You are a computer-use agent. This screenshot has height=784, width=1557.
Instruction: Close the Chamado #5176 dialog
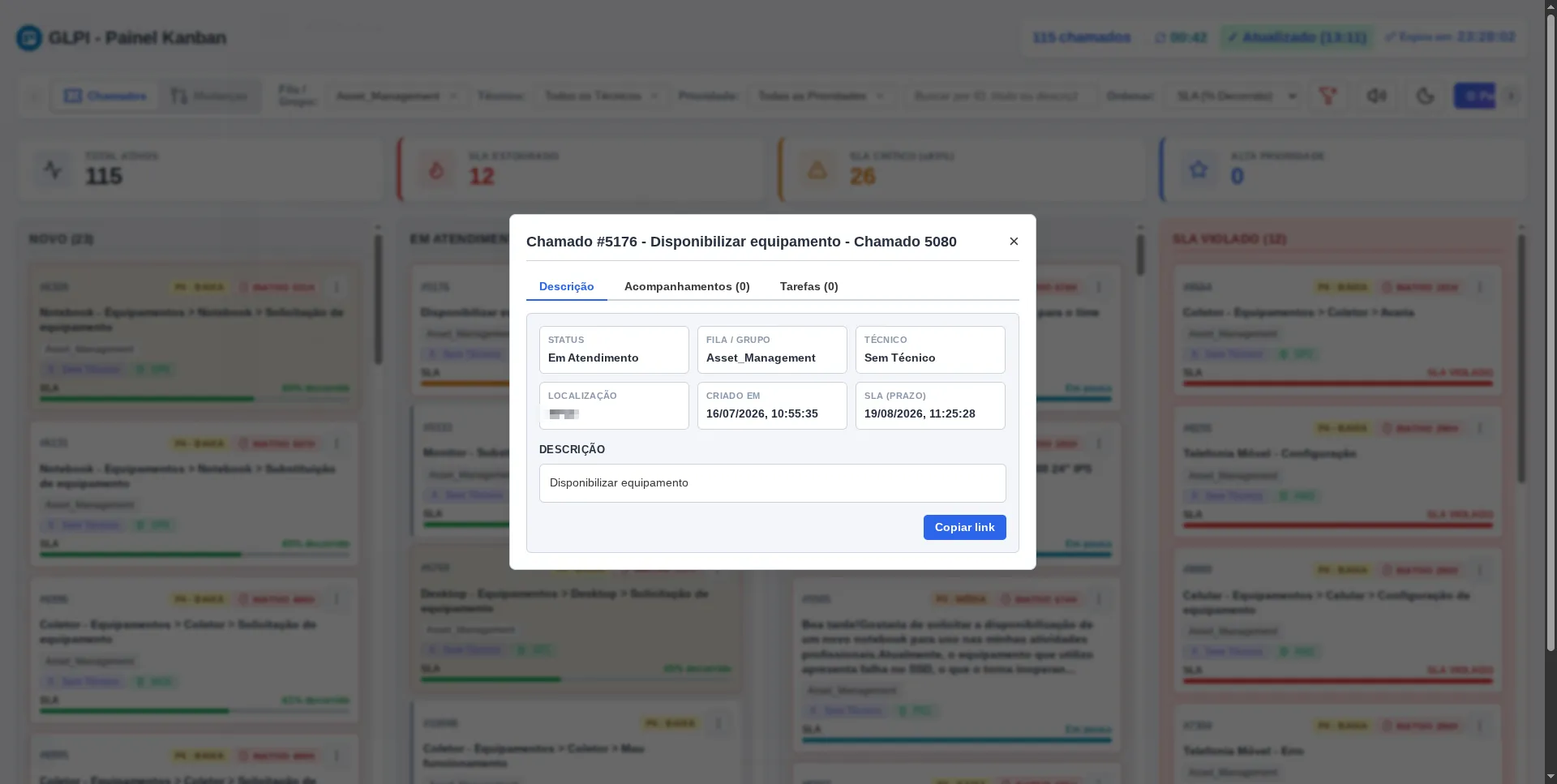tap(1014, 242)
